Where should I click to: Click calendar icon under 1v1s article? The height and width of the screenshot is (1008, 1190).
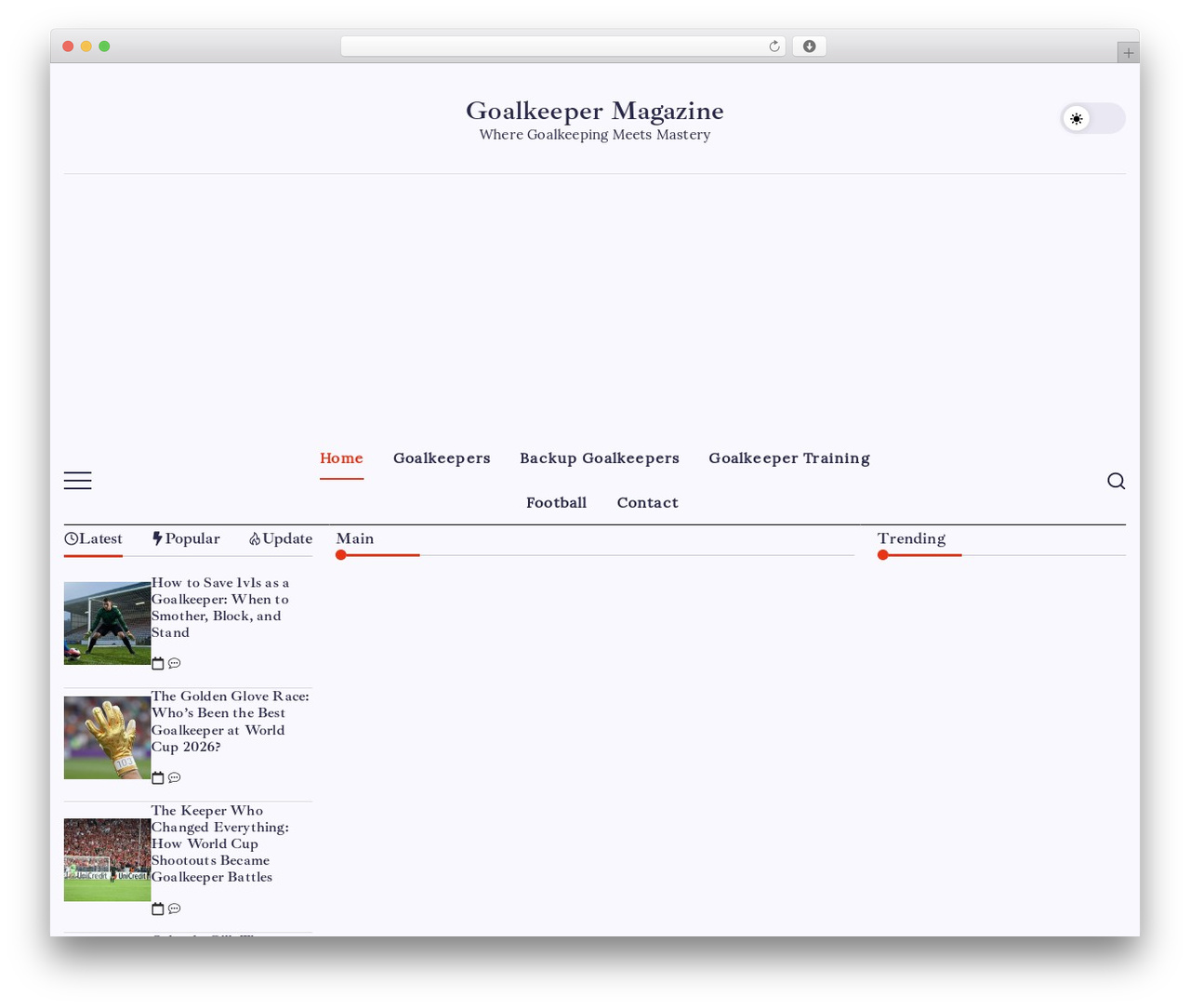coord(158,663)
